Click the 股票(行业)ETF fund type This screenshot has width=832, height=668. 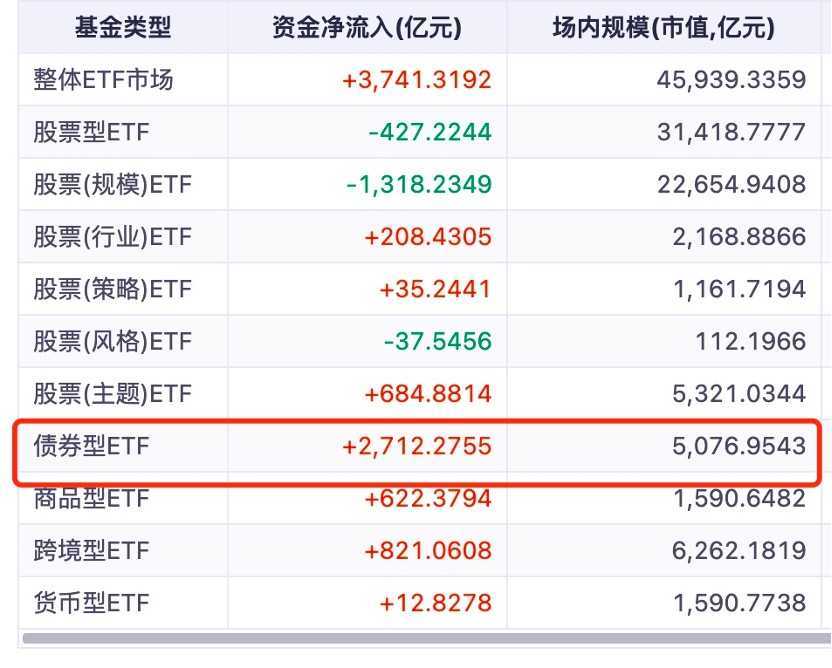click(x=112, y=237)
